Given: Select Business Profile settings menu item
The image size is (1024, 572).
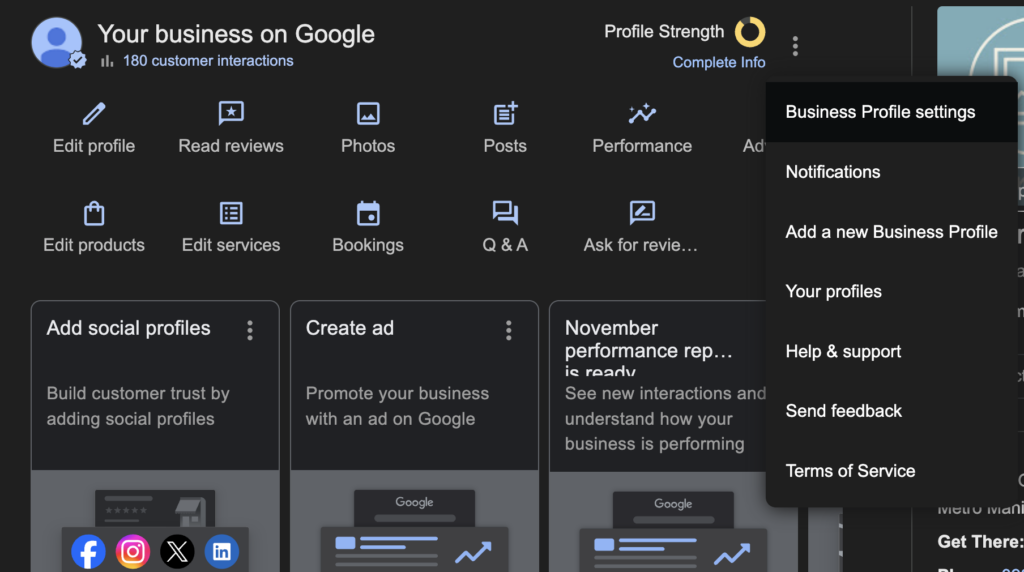Looking at the screenshot, I should tap(880, 112).
